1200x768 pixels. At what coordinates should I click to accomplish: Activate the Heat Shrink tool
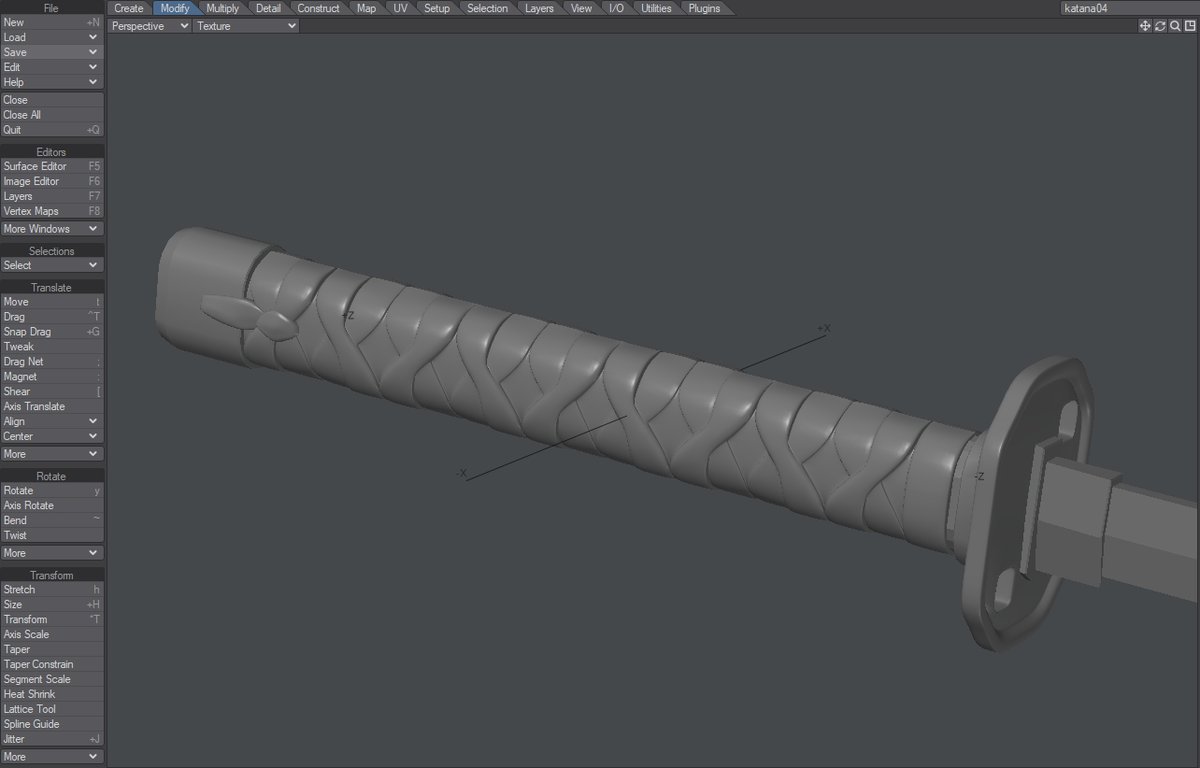(x=52, y=694)
